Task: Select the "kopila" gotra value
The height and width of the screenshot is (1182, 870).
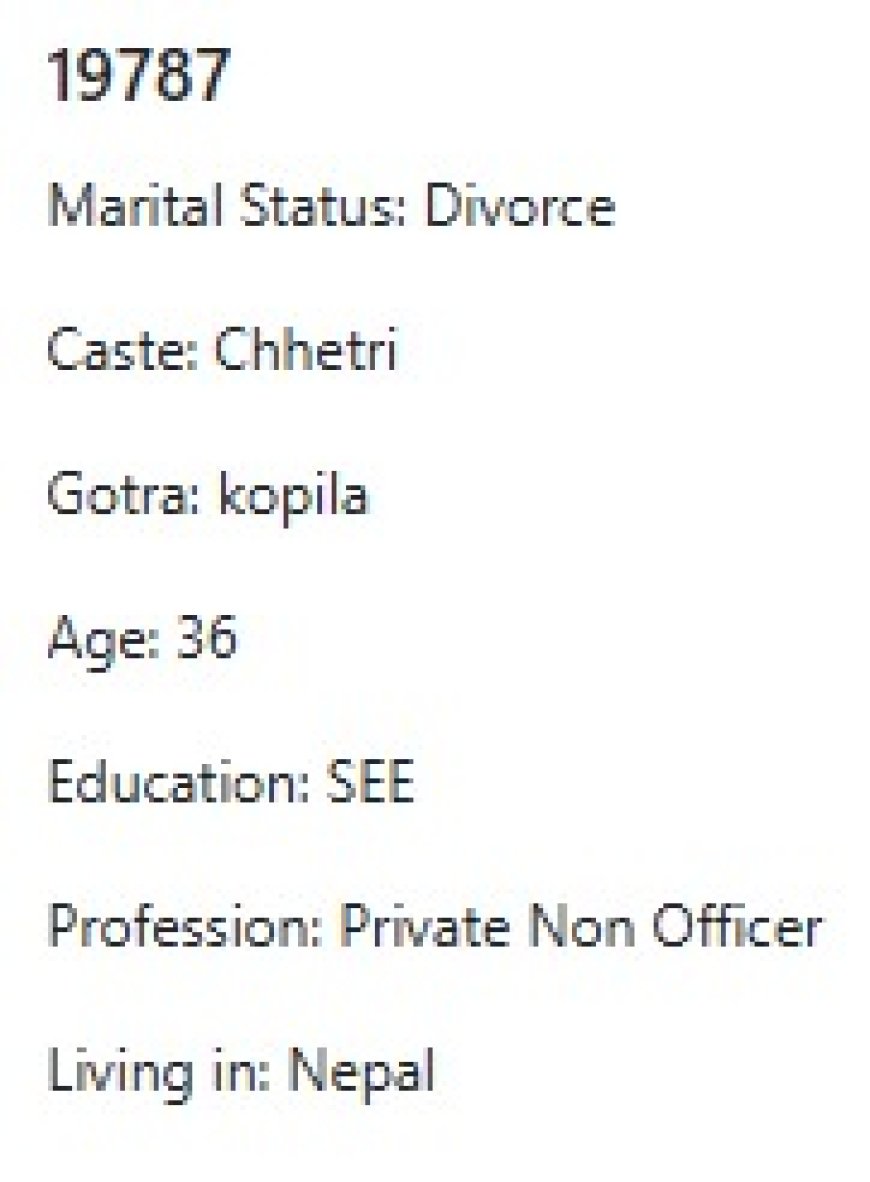Action: [293, 495]
